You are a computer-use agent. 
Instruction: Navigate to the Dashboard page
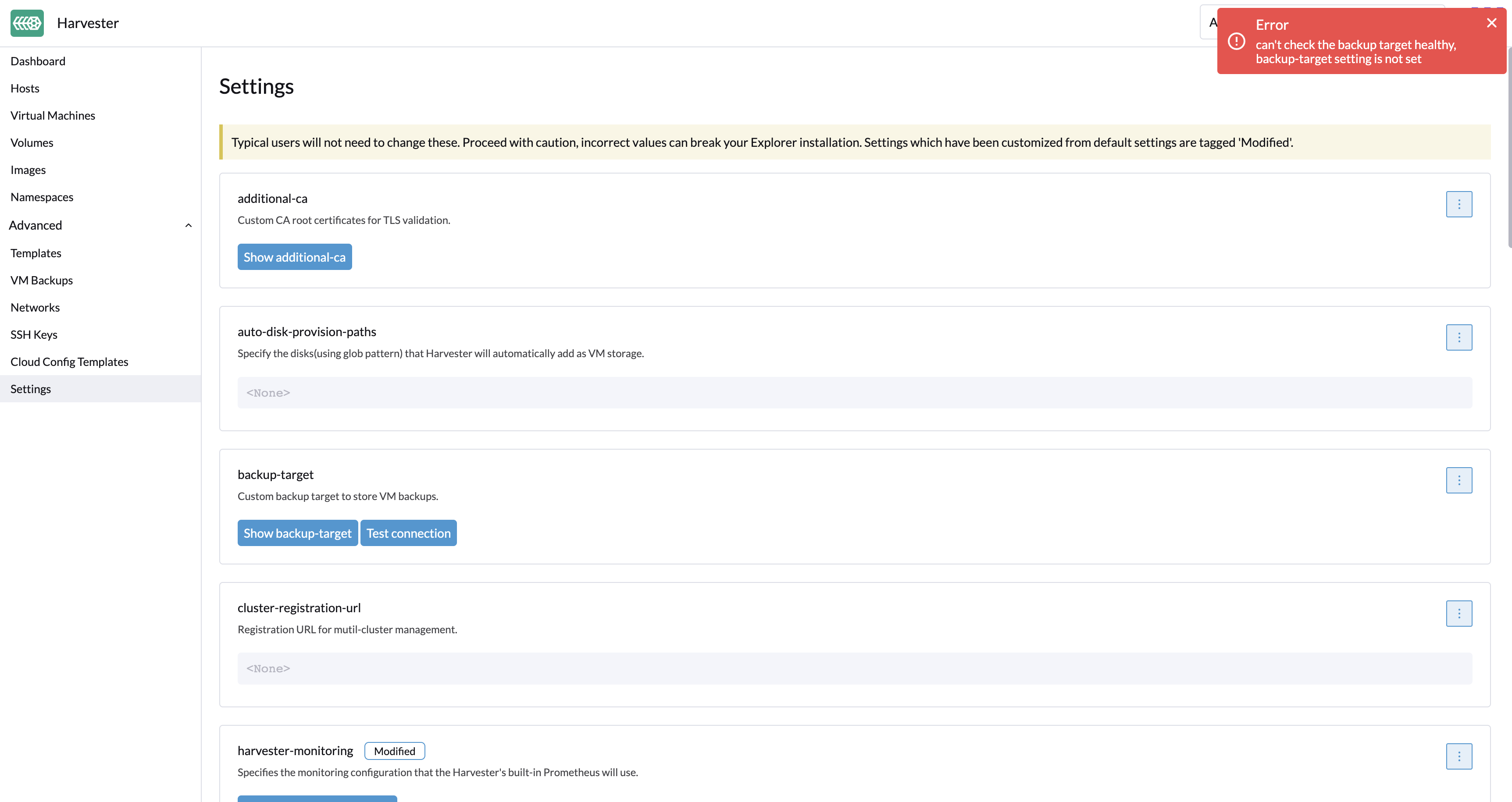(x=38, y=60)
